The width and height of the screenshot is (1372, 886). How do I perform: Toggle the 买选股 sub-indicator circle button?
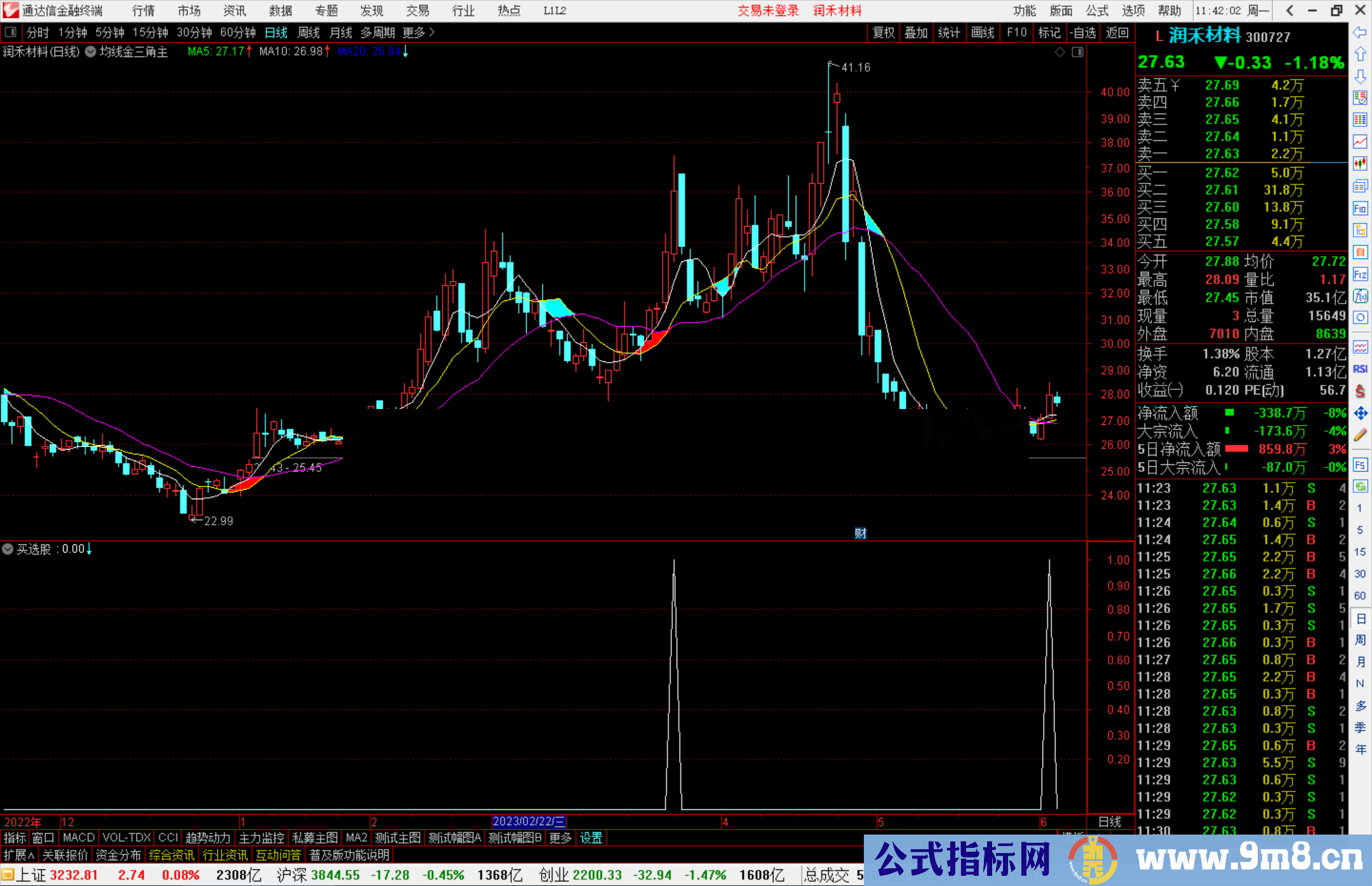point(8,549)
